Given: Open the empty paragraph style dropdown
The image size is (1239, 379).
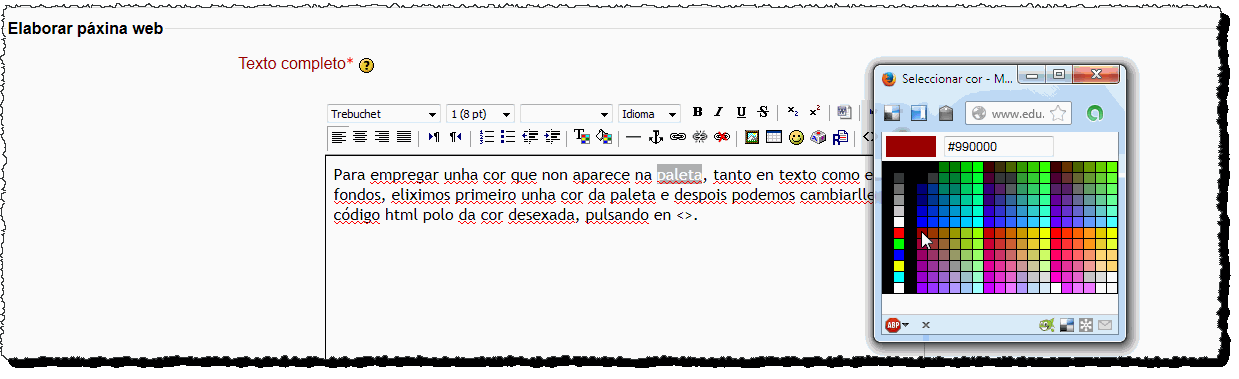Looking at the screenshot, I should coord(565,114).
